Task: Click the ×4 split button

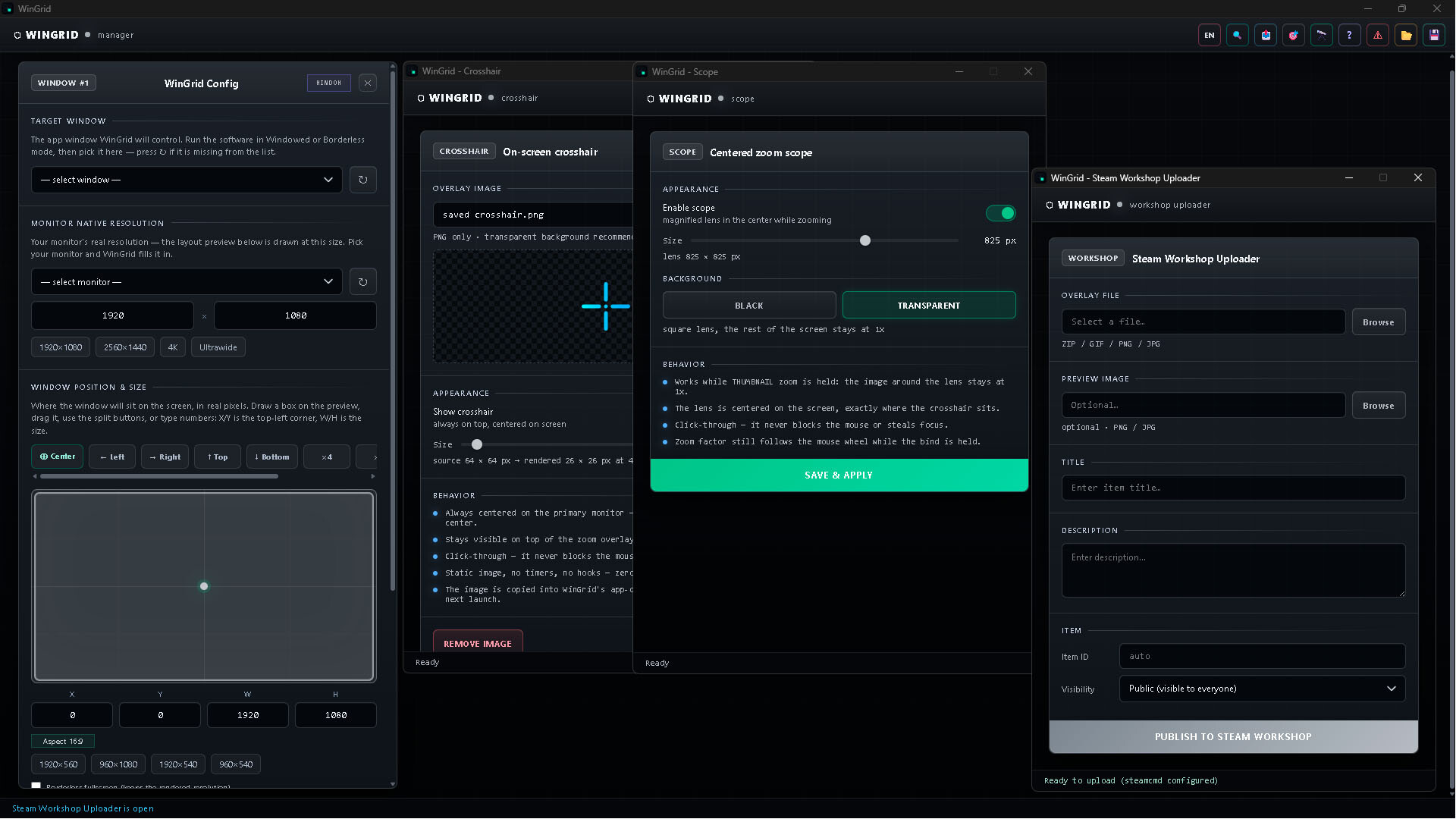Action: tap(327, 457)
